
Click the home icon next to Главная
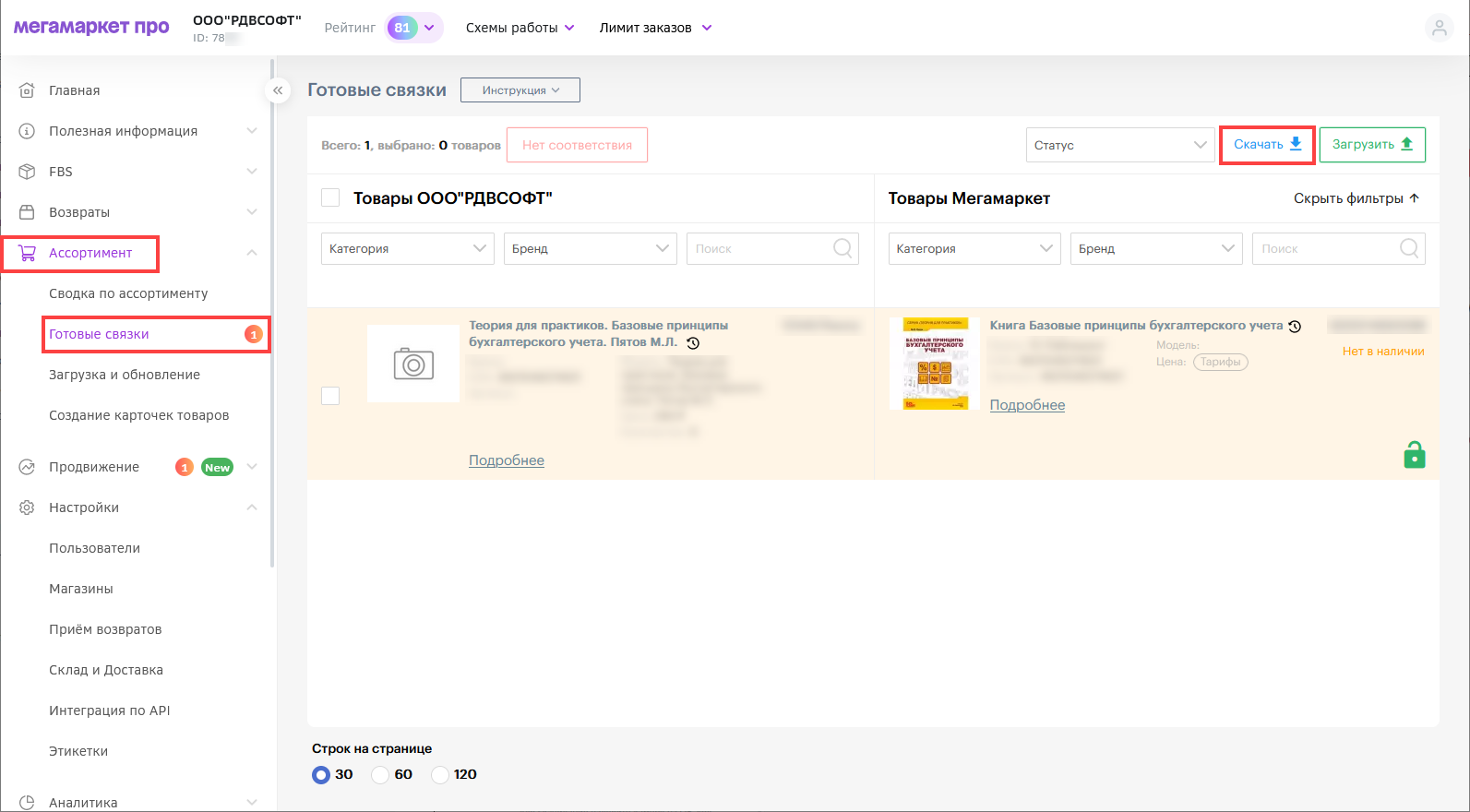27,90
